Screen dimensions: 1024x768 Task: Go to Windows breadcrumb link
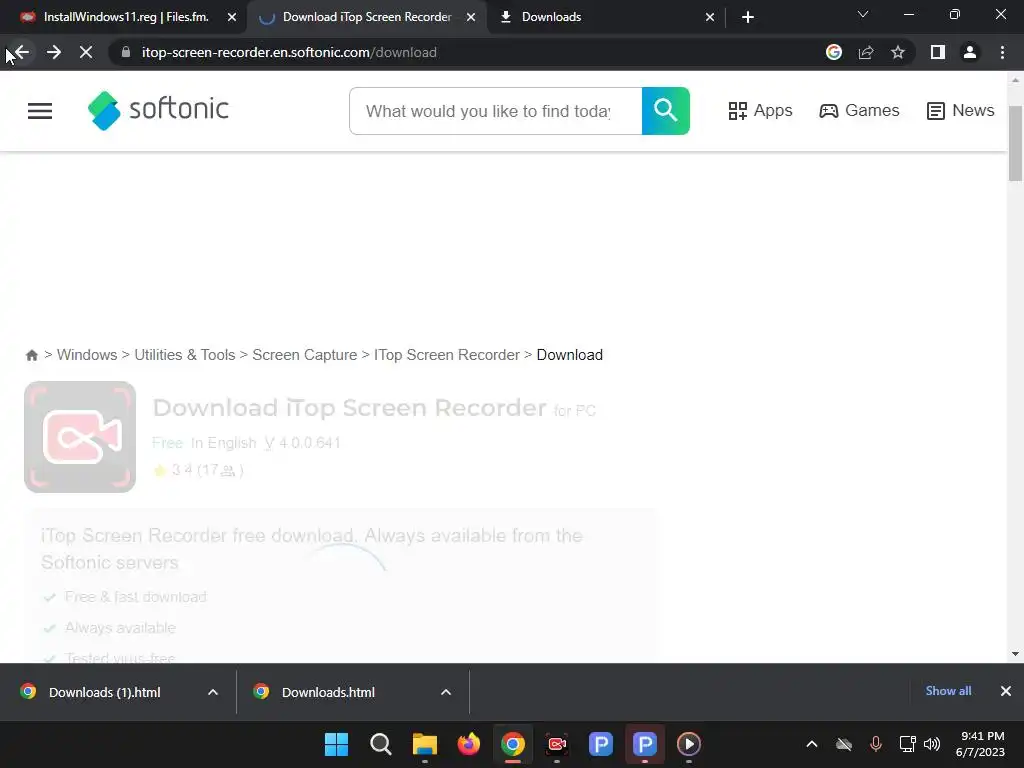click(x=87, y=355)
